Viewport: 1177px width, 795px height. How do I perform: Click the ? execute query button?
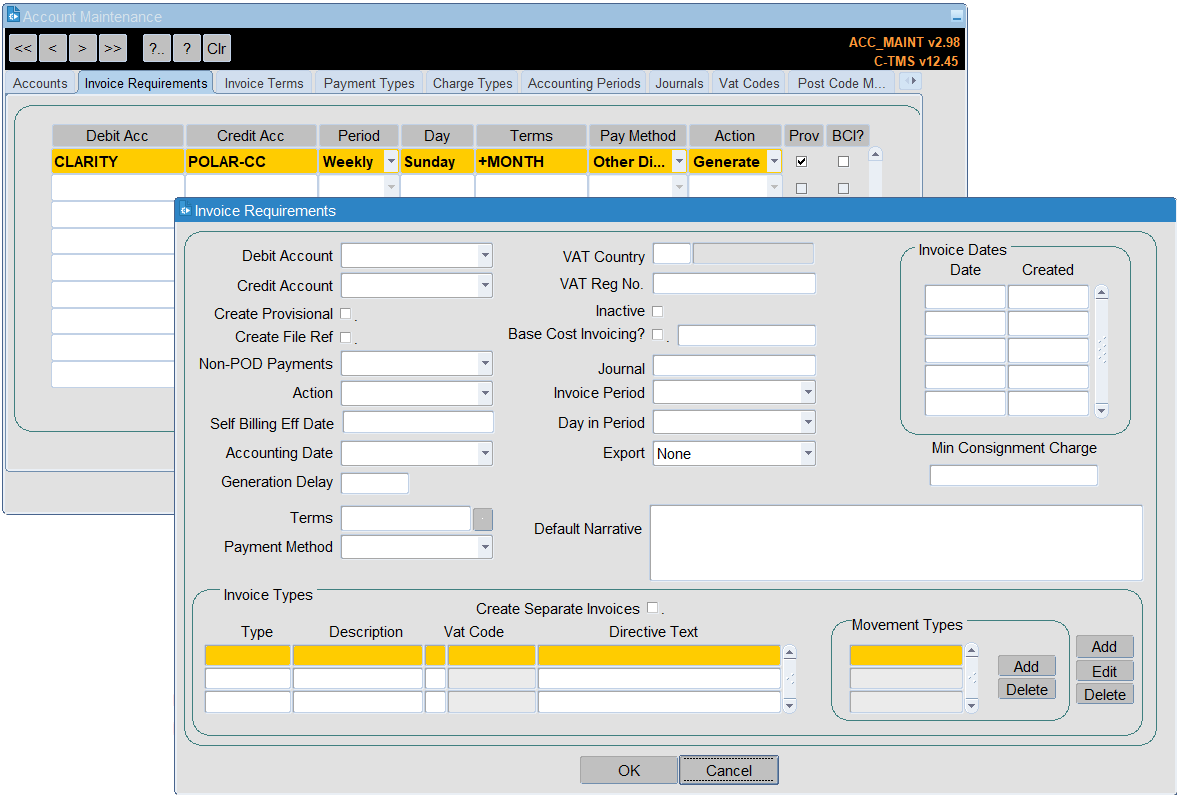coord(186,48)
